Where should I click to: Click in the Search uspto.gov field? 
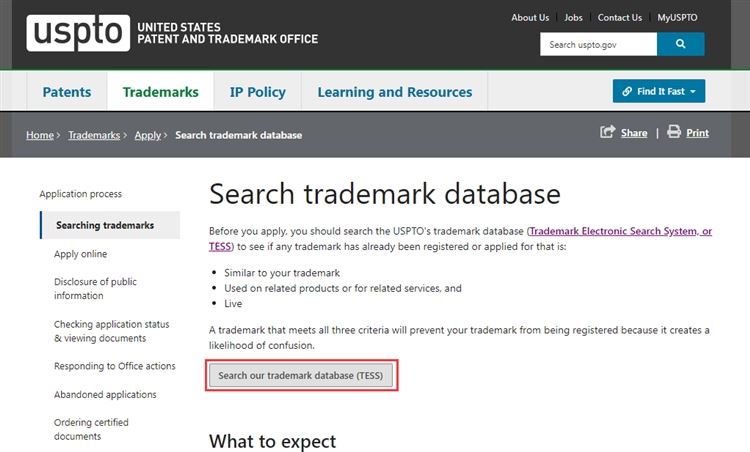(598, 44)
